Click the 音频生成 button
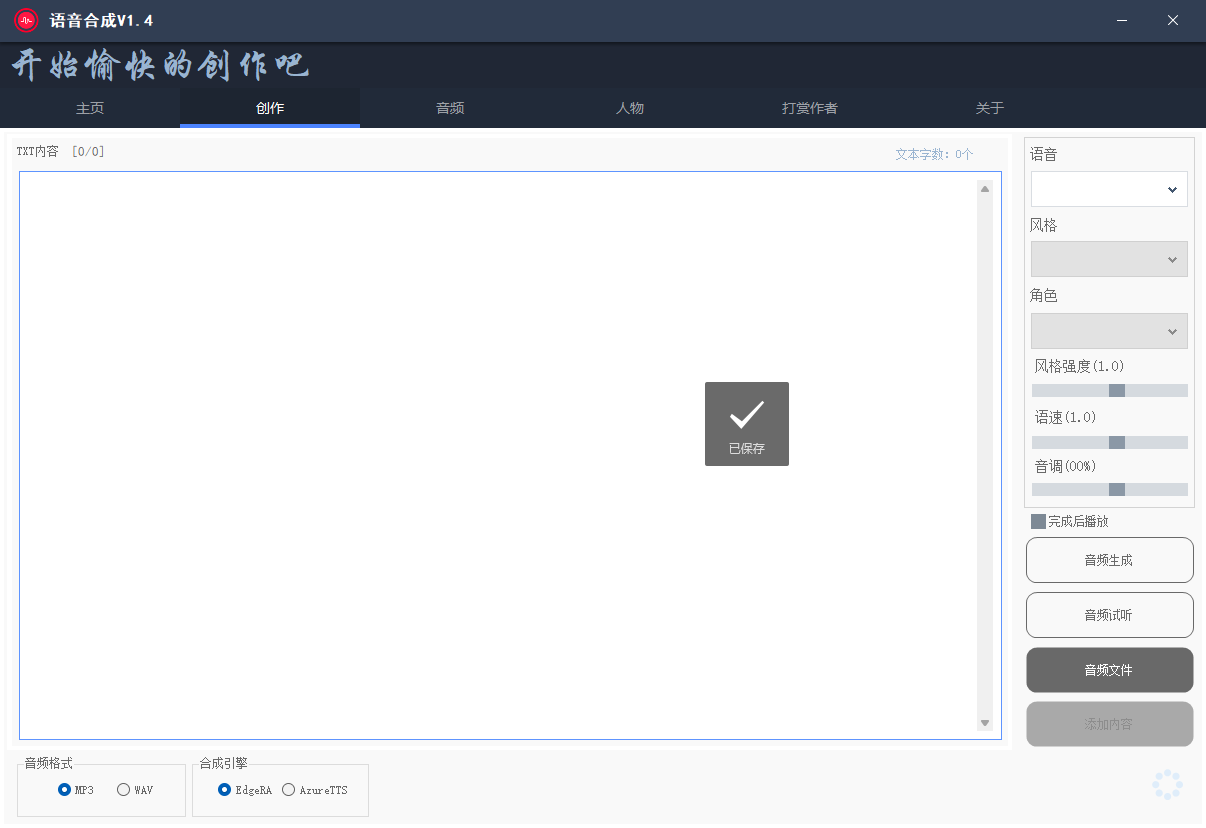This screenshot has width=1206, height=828. point(1110,560)
